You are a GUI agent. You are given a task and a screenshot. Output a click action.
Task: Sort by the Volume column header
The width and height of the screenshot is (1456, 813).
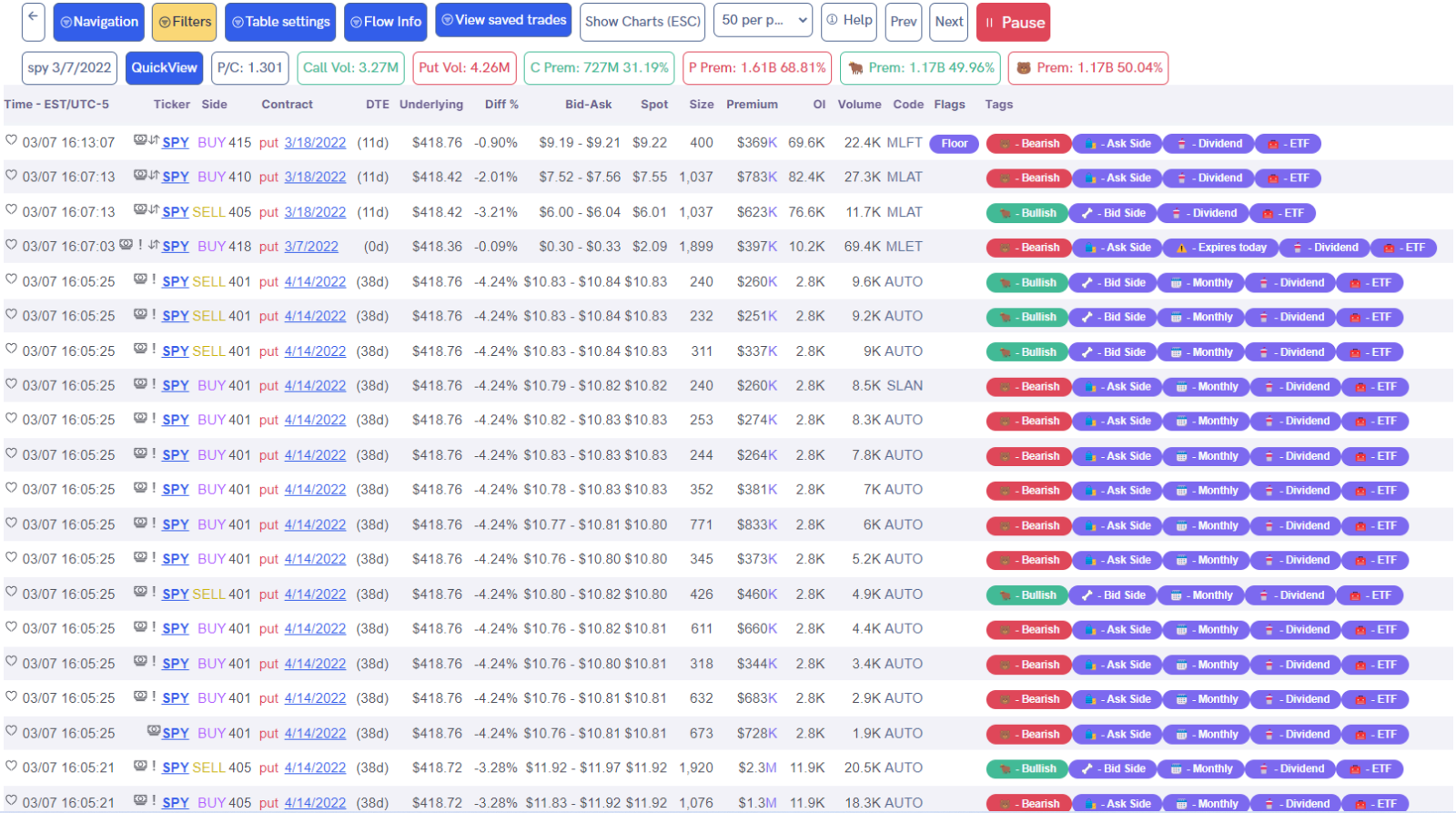859,105
